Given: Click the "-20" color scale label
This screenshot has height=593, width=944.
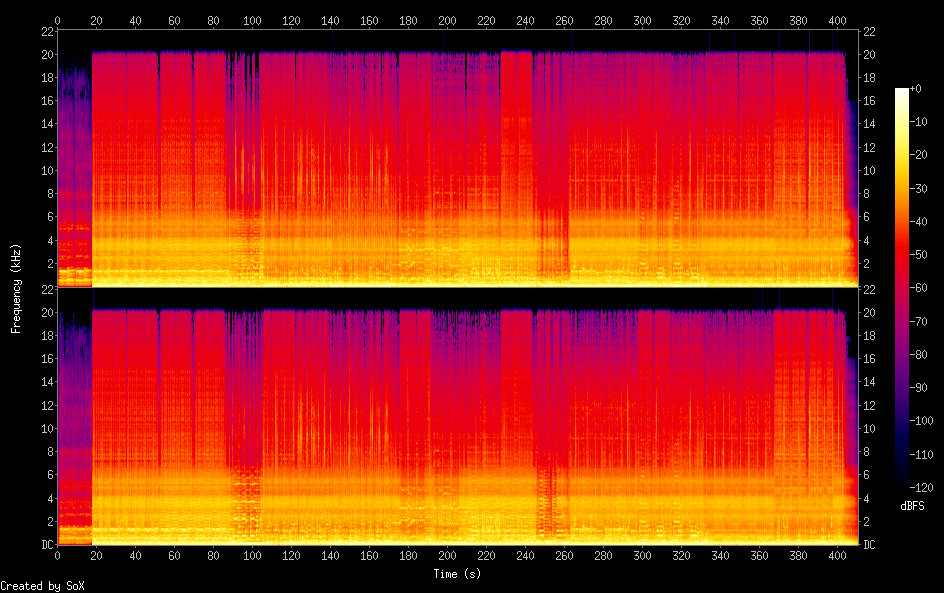Looking at the screenshot, I should click(919, 155).
